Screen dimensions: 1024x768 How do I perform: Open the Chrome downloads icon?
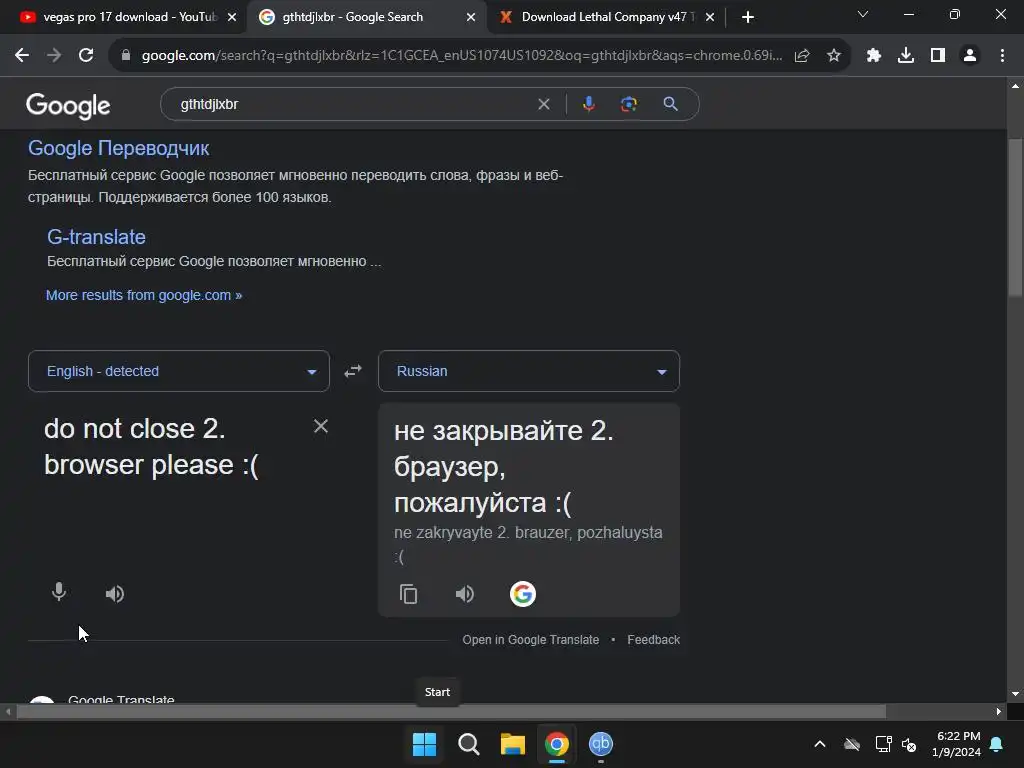(x=906, y=56)
